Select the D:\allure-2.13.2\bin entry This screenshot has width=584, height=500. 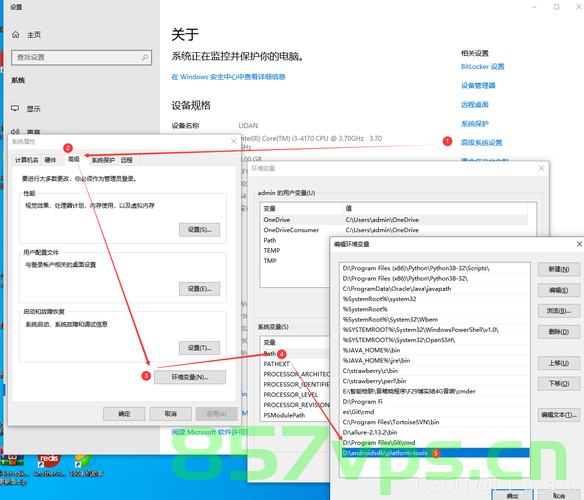[x=435, y=432]
